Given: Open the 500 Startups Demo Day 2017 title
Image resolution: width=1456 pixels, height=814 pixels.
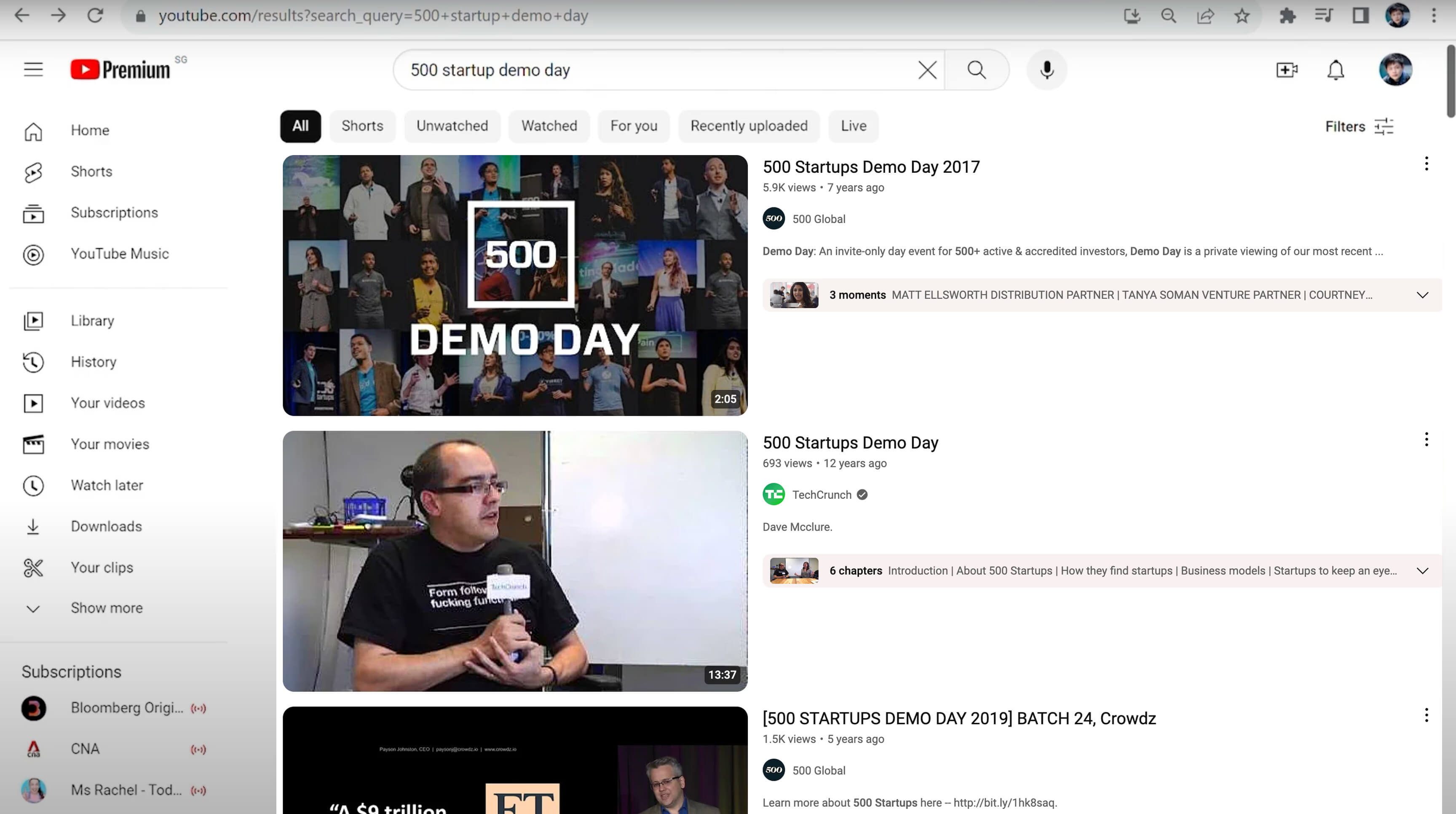Looking at the screenshot, I should pyautogui.click(x=870, y=167).
